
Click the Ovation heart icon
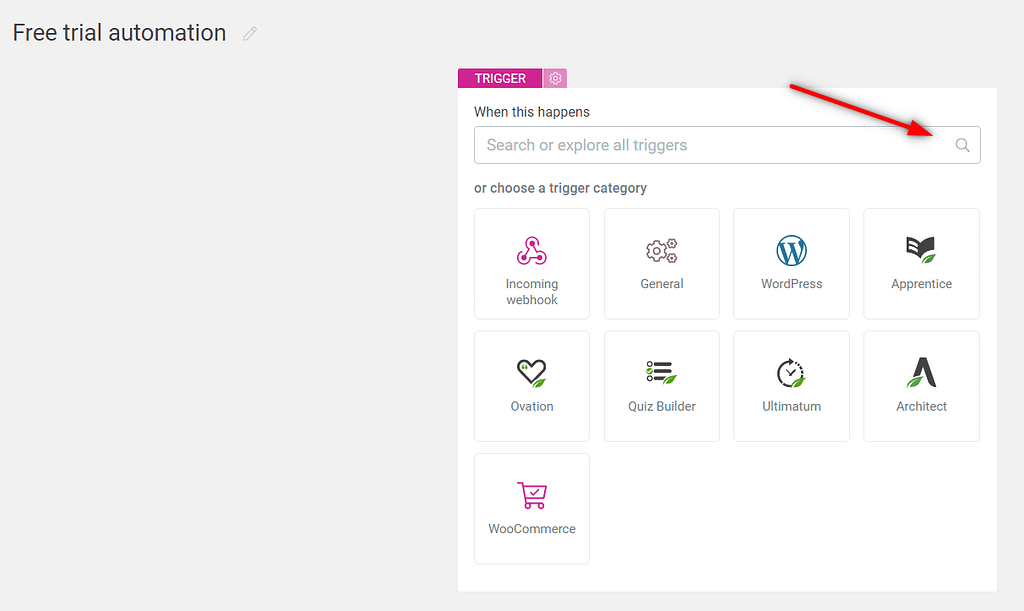pos(532,373)
